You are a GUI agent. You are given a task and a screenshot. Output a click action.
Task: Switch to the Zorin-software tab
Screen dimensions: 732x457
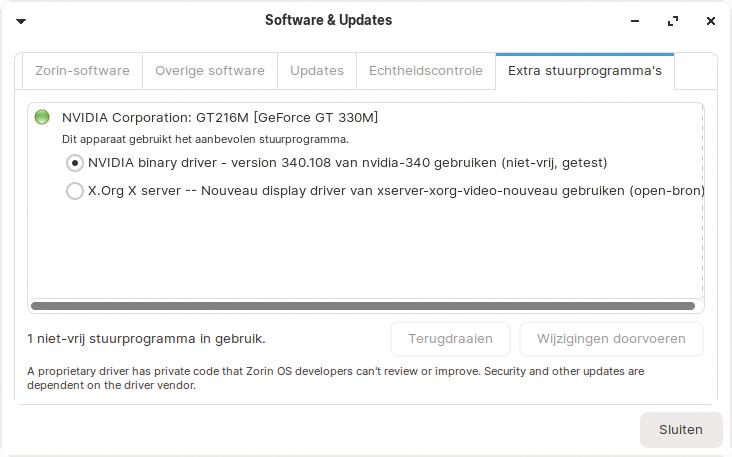coord(82,71)
